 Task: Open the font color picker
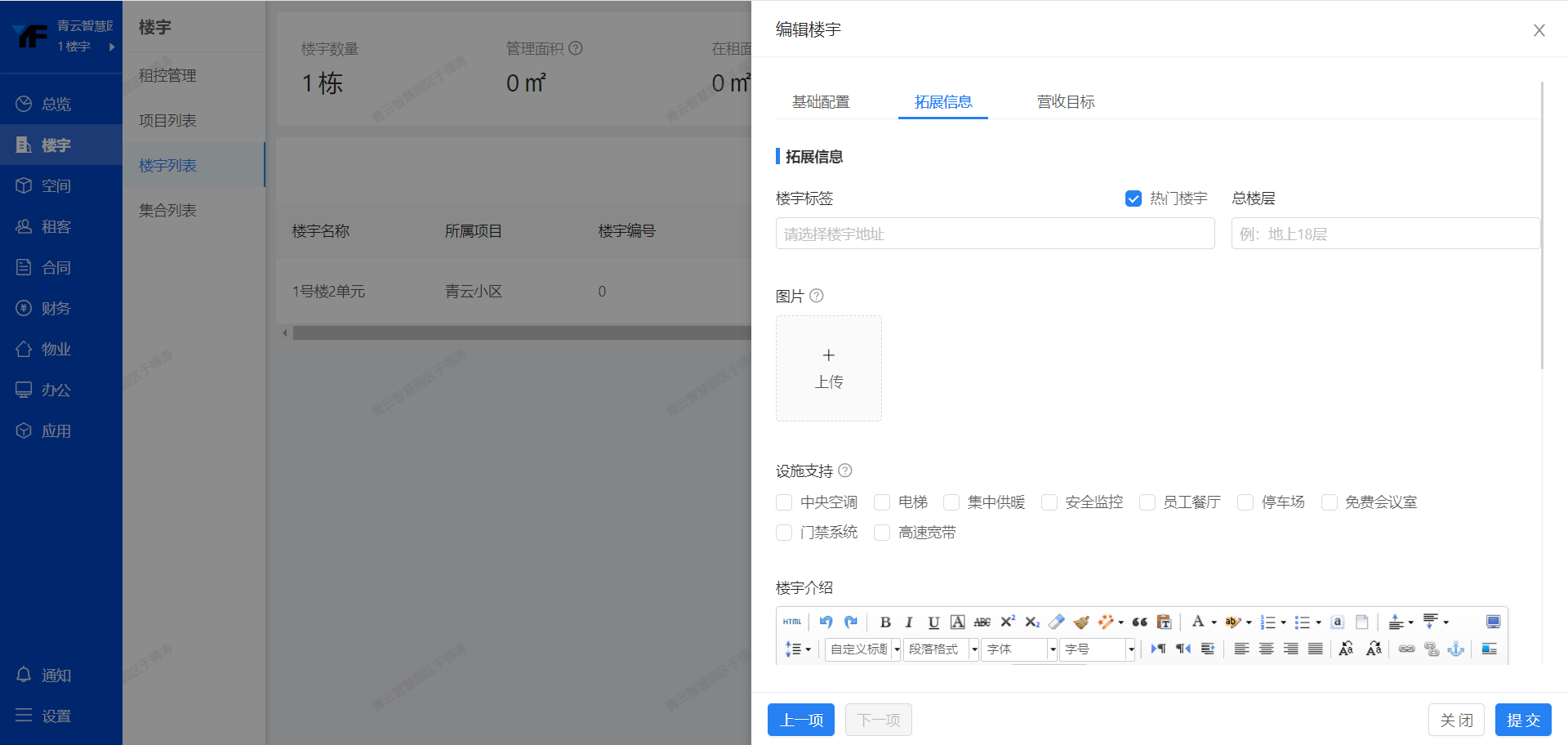point(1198,622)
